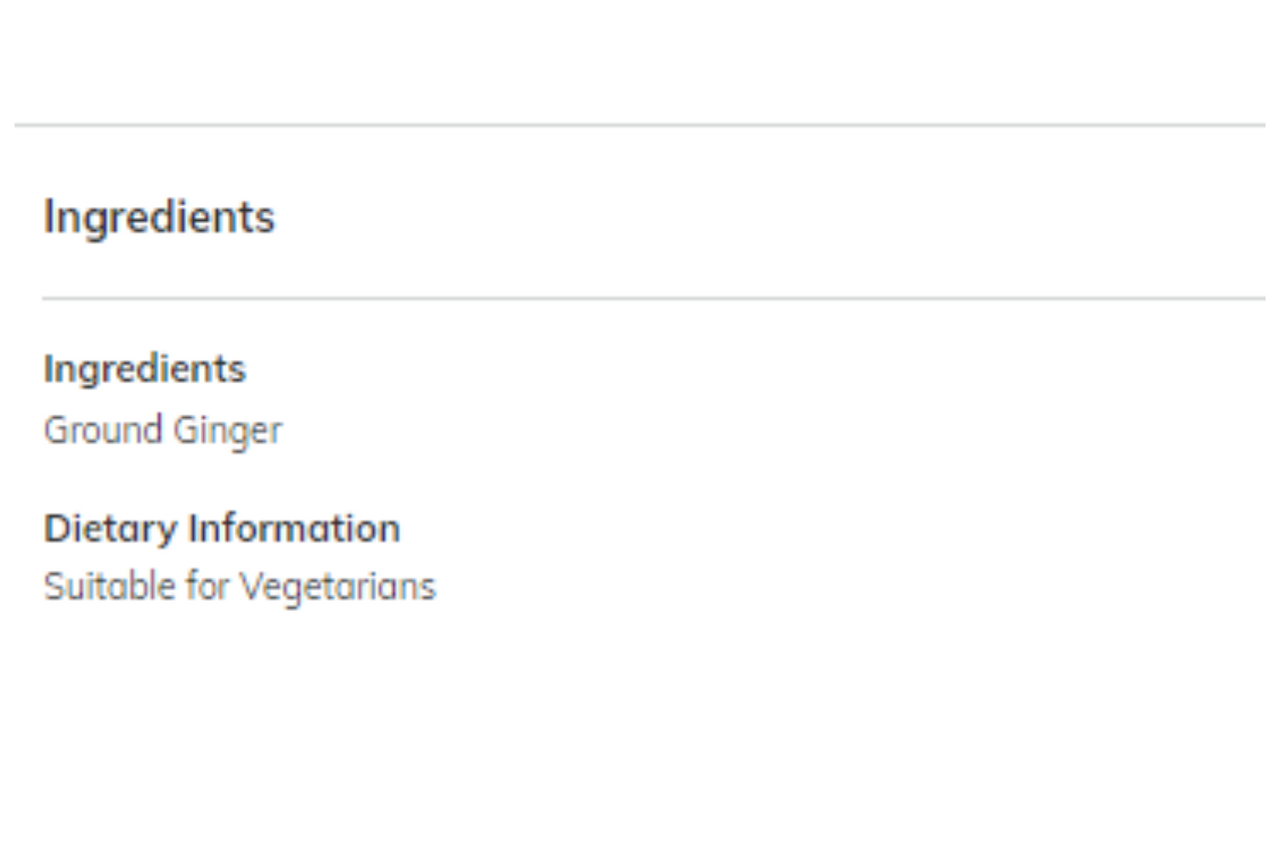Click the word Suitable
Viewport: 1280px width, 853px height.
[110, 586]
